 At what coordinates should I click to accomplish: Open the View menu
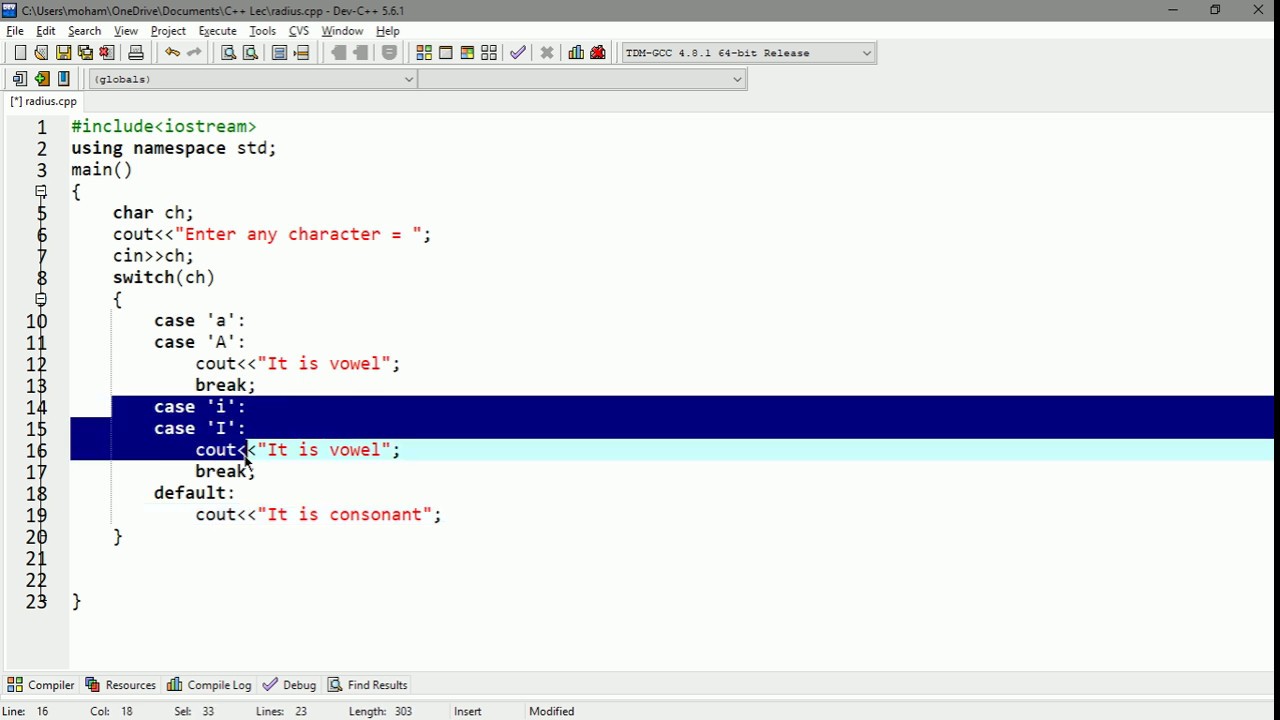[126, 31]
